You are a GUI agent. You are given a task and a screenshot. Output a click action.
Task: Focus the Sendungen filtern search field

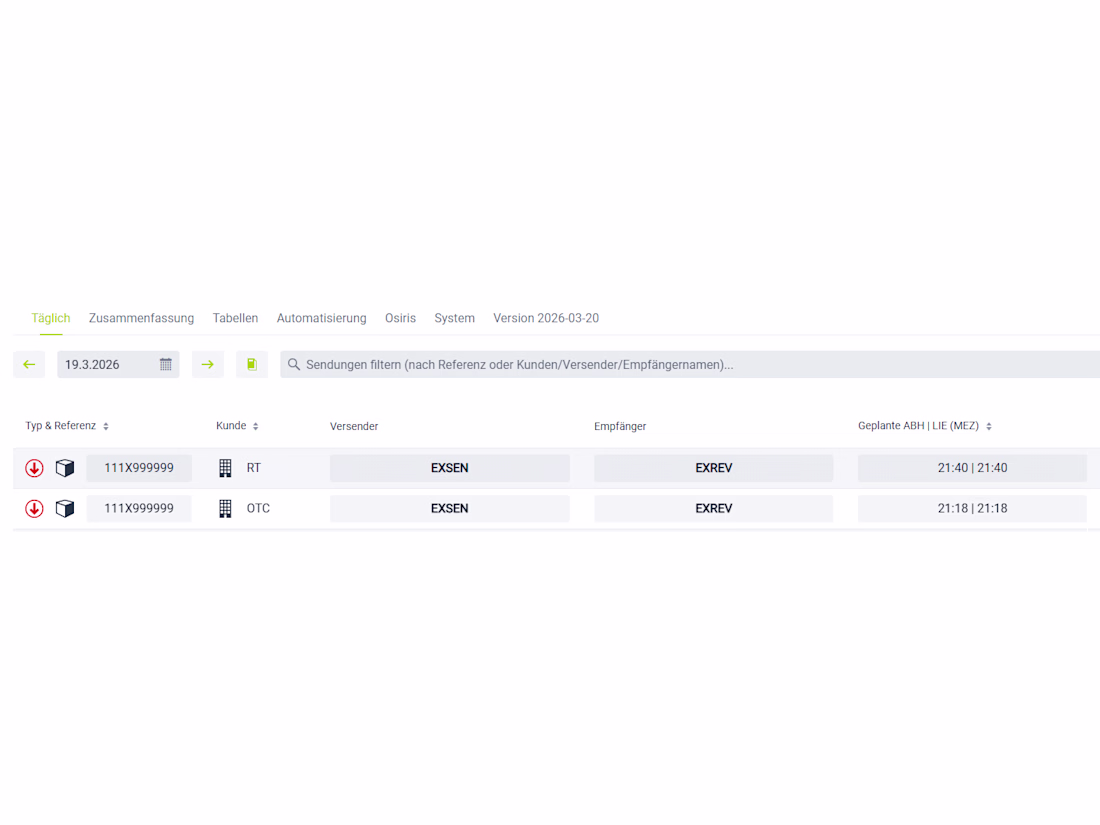[690, 364]
